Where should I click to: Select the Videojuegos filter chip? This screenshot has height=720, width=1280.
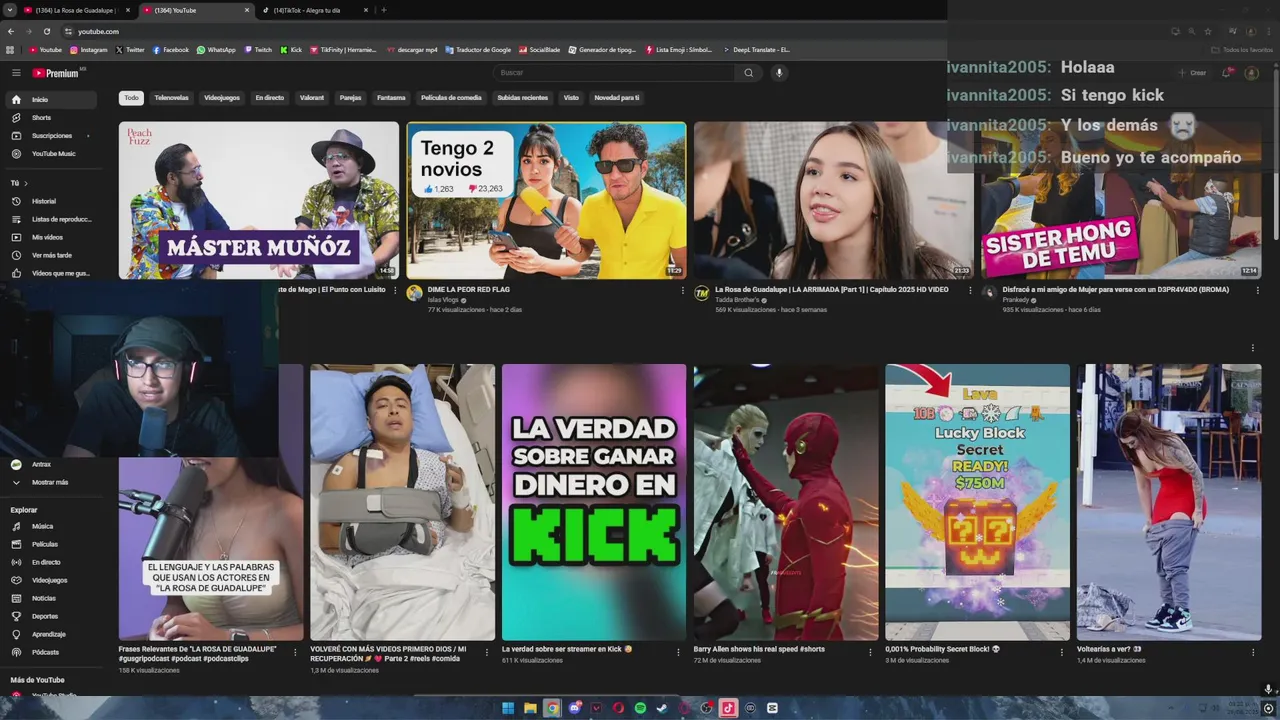click(222, 98)
